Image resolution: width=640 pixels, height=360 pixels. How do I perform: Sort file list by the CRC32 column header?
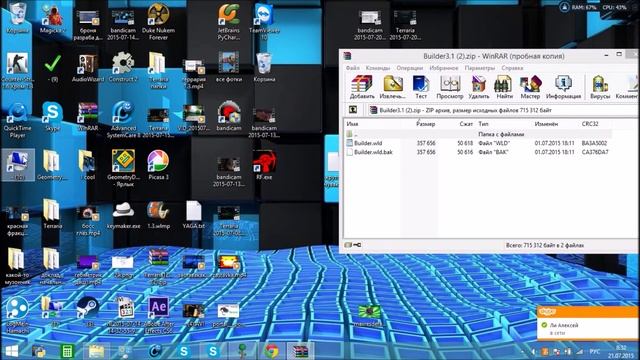[590, 124]
